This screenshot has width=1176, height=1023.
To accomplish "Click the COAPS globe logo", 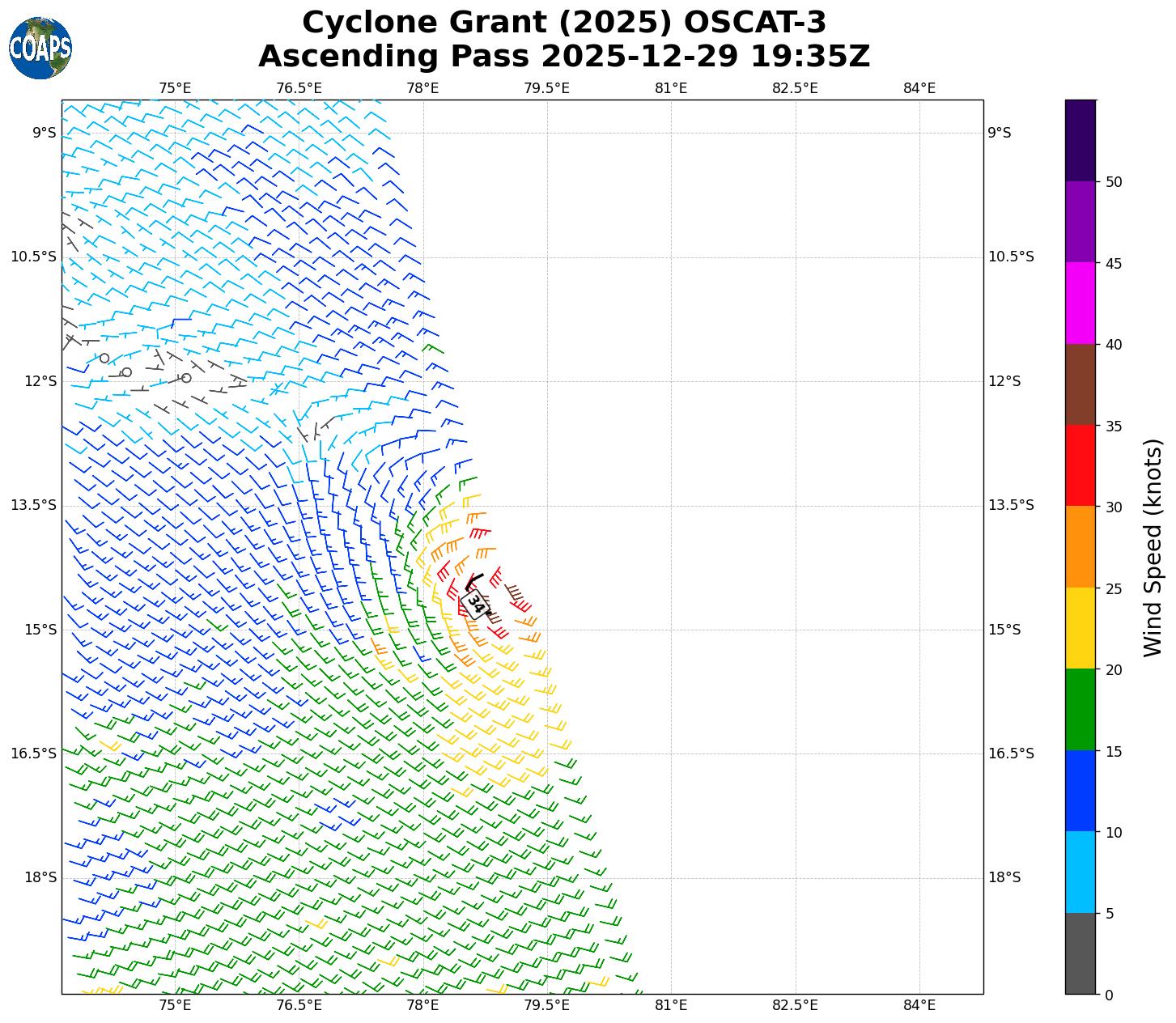I will 40,49.
